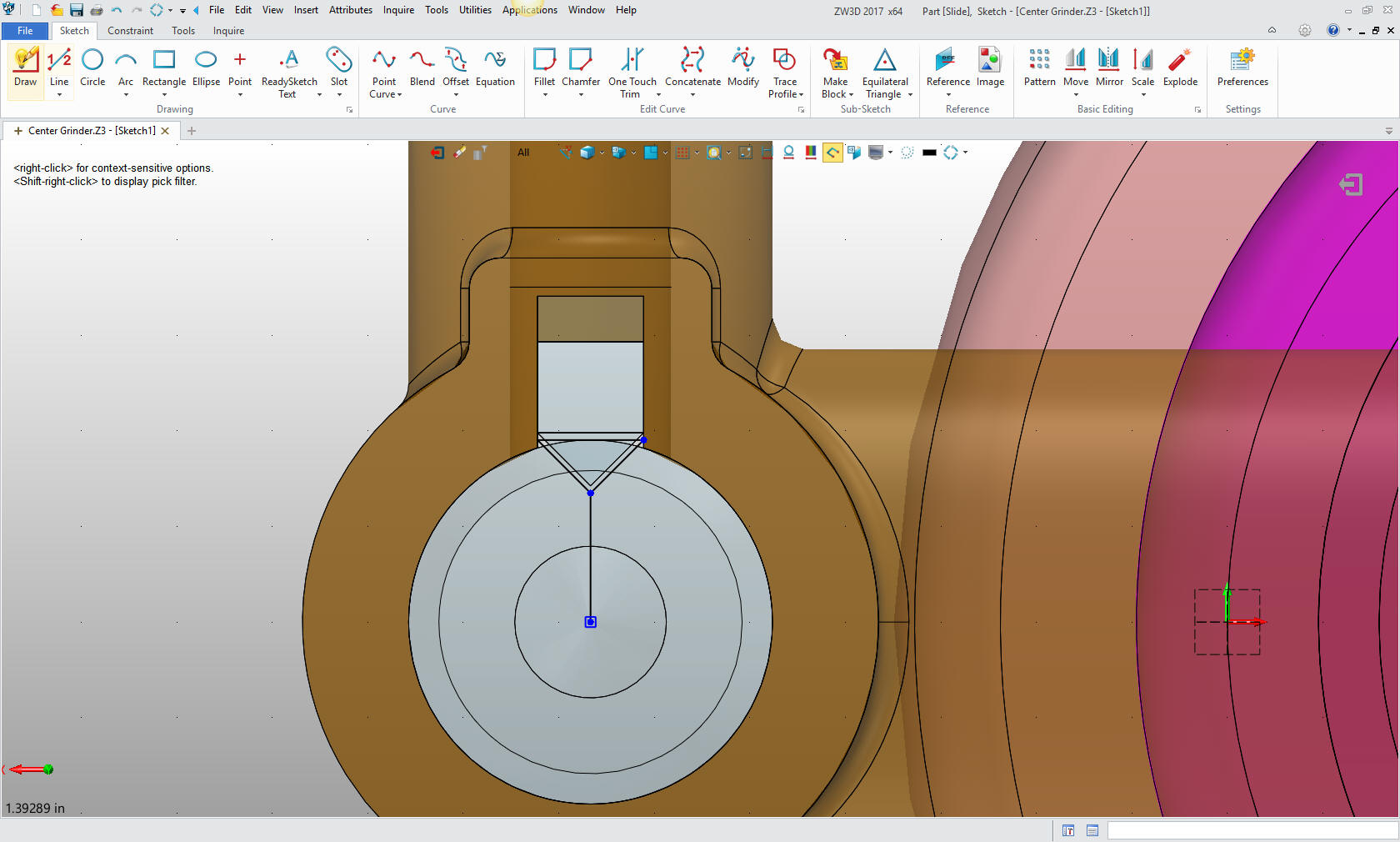
Task: Expand the Fillet dropdown arrow
Action: tap(544, 95)
